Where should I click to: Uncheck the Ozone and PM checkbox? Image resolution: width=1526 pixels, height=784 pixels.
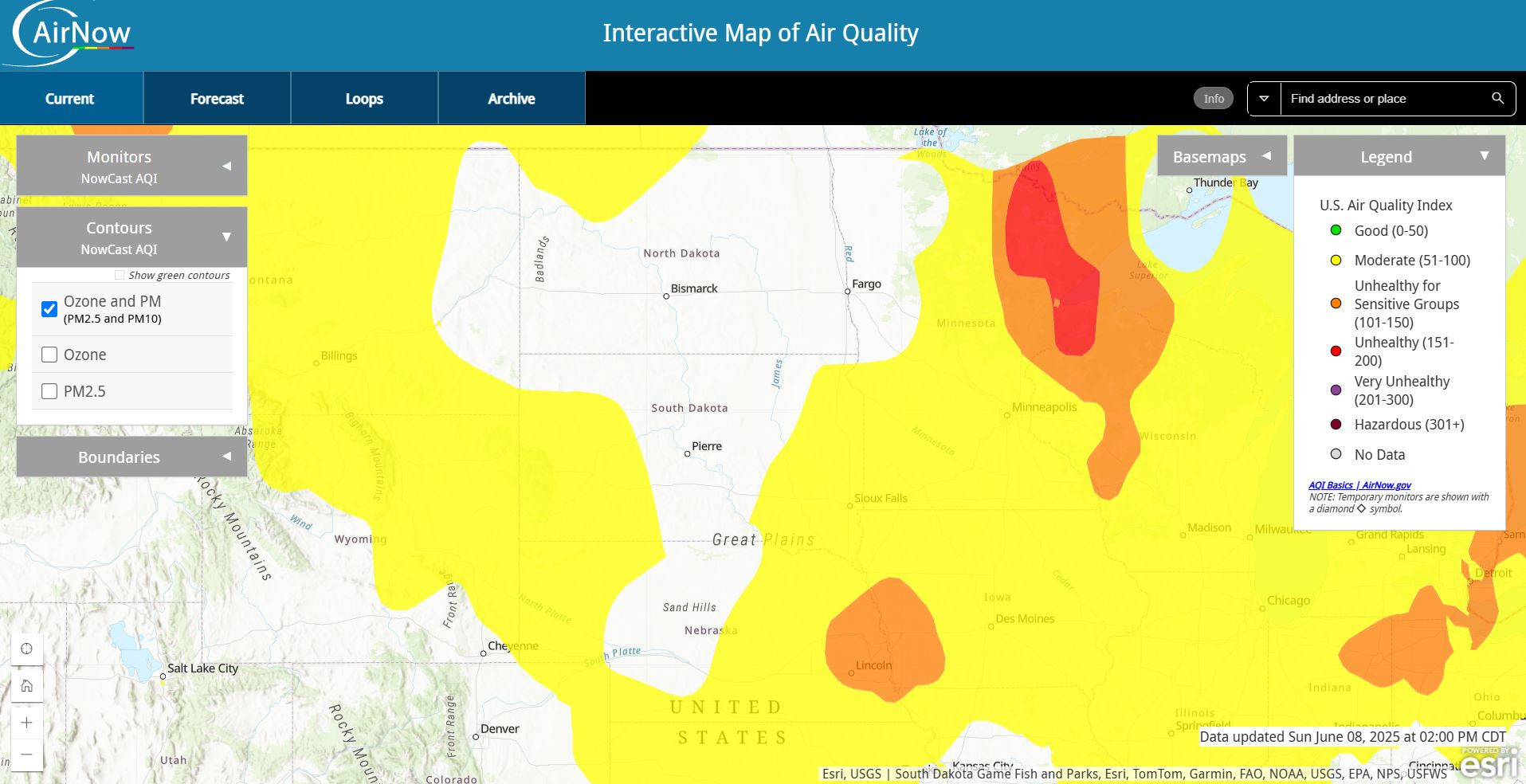click(49, 308)
